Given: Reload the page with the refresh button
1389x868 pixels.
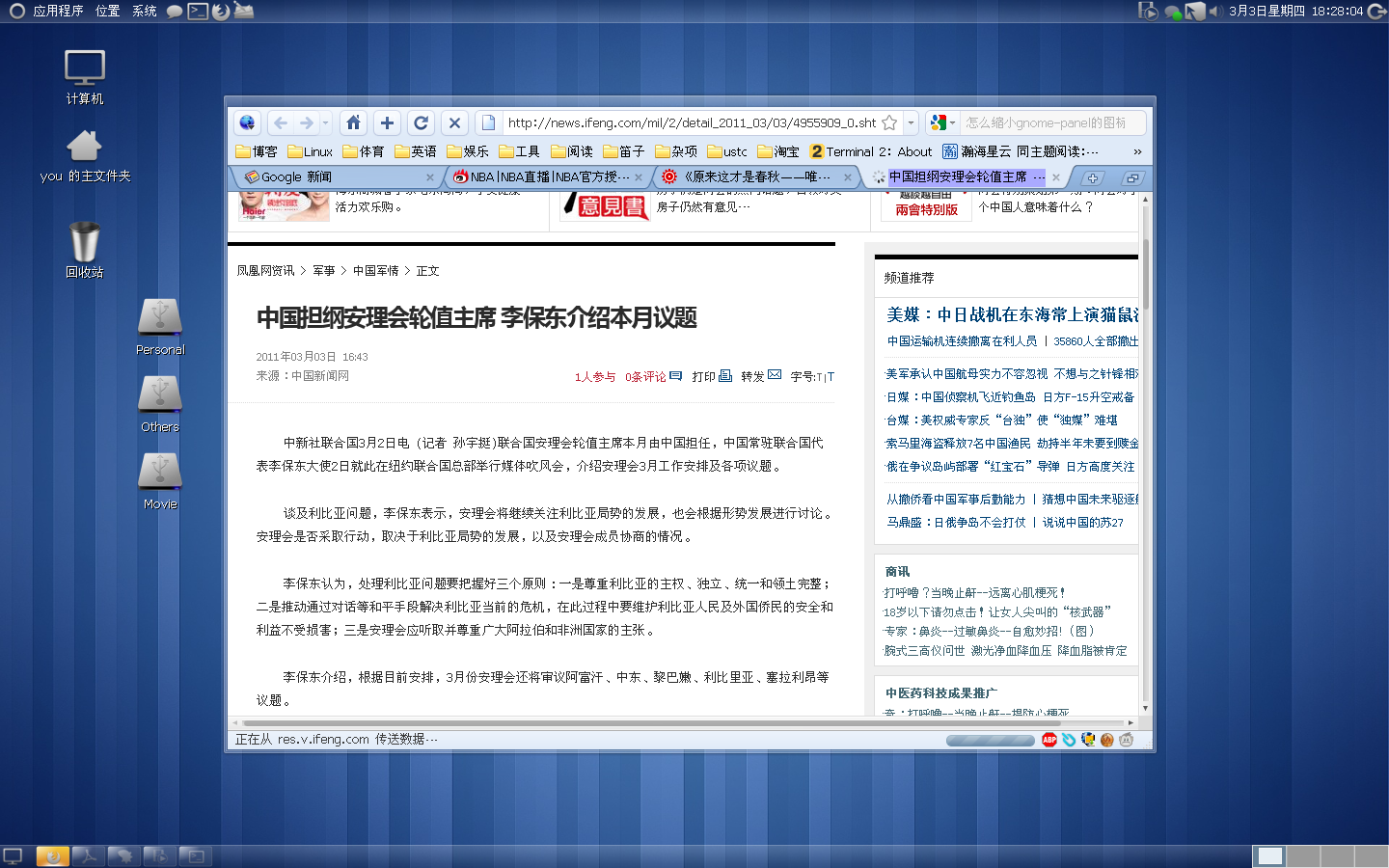Looking at the screenshot, I should pyautogui.click(x=421, y=122).
